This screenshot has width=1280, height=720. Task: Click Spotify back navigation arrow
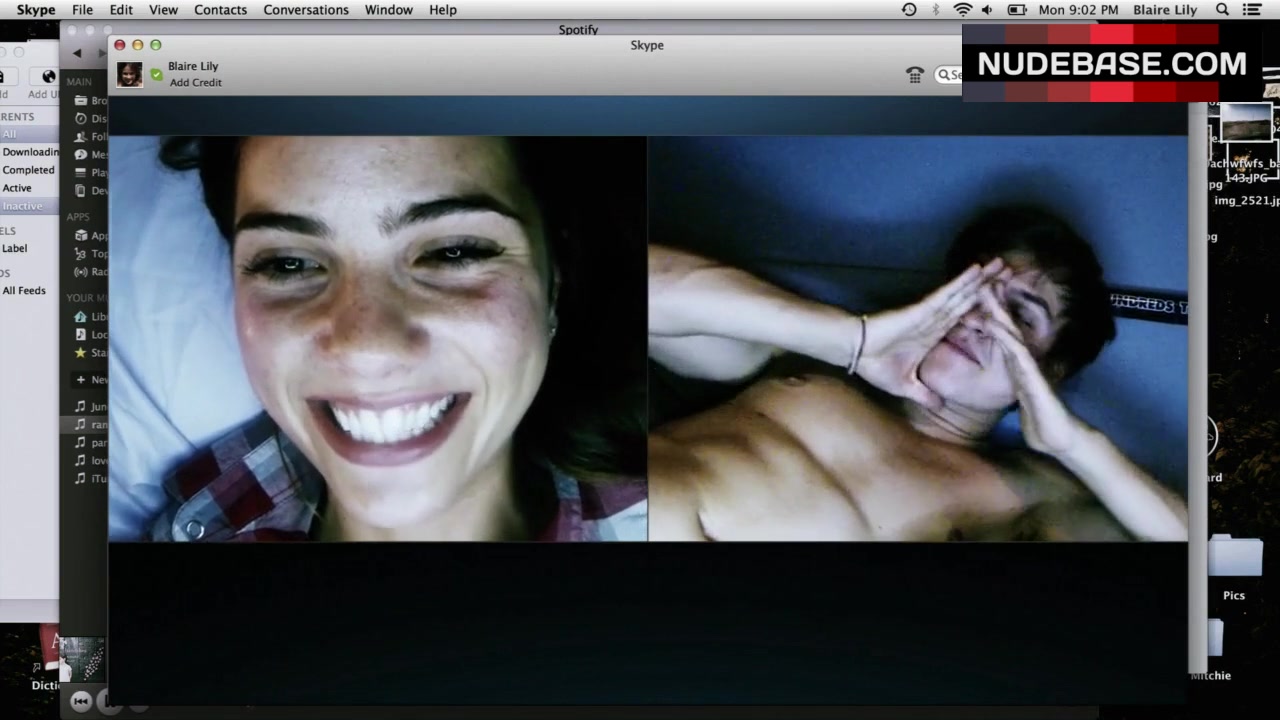[77, 53]
